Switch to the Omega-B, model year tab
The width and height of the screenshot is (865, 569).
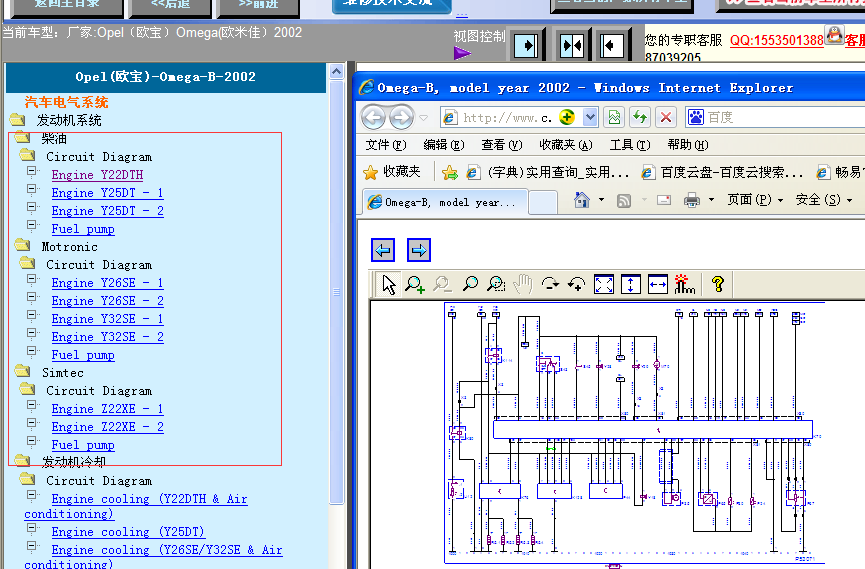click(x=445, y=203)
